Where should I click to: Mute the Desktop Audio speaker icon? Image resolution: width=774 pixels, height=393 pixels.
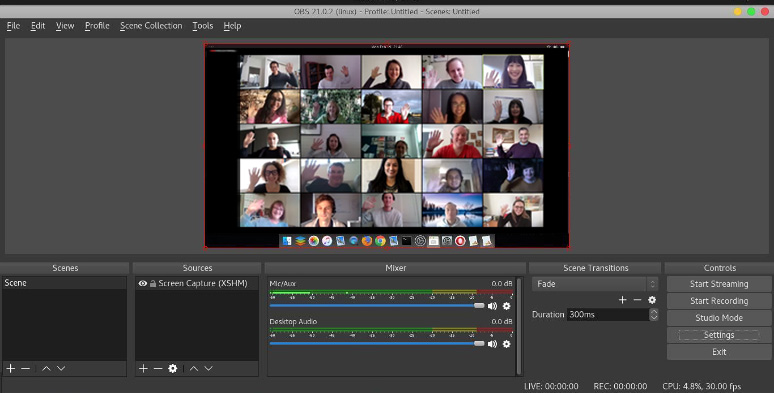click(492, 344)
